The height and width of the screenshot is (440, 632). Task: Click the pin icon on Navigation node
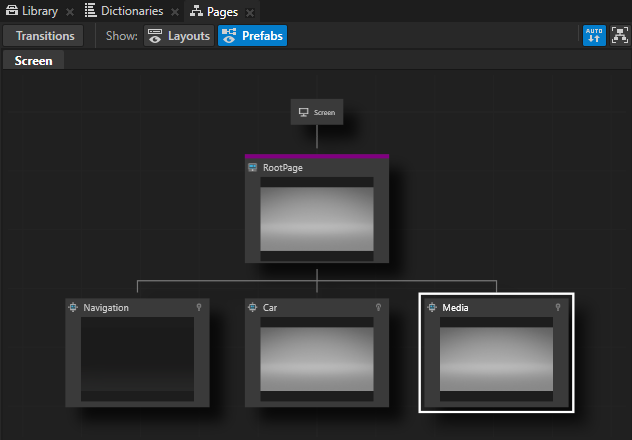coord(199,308)
